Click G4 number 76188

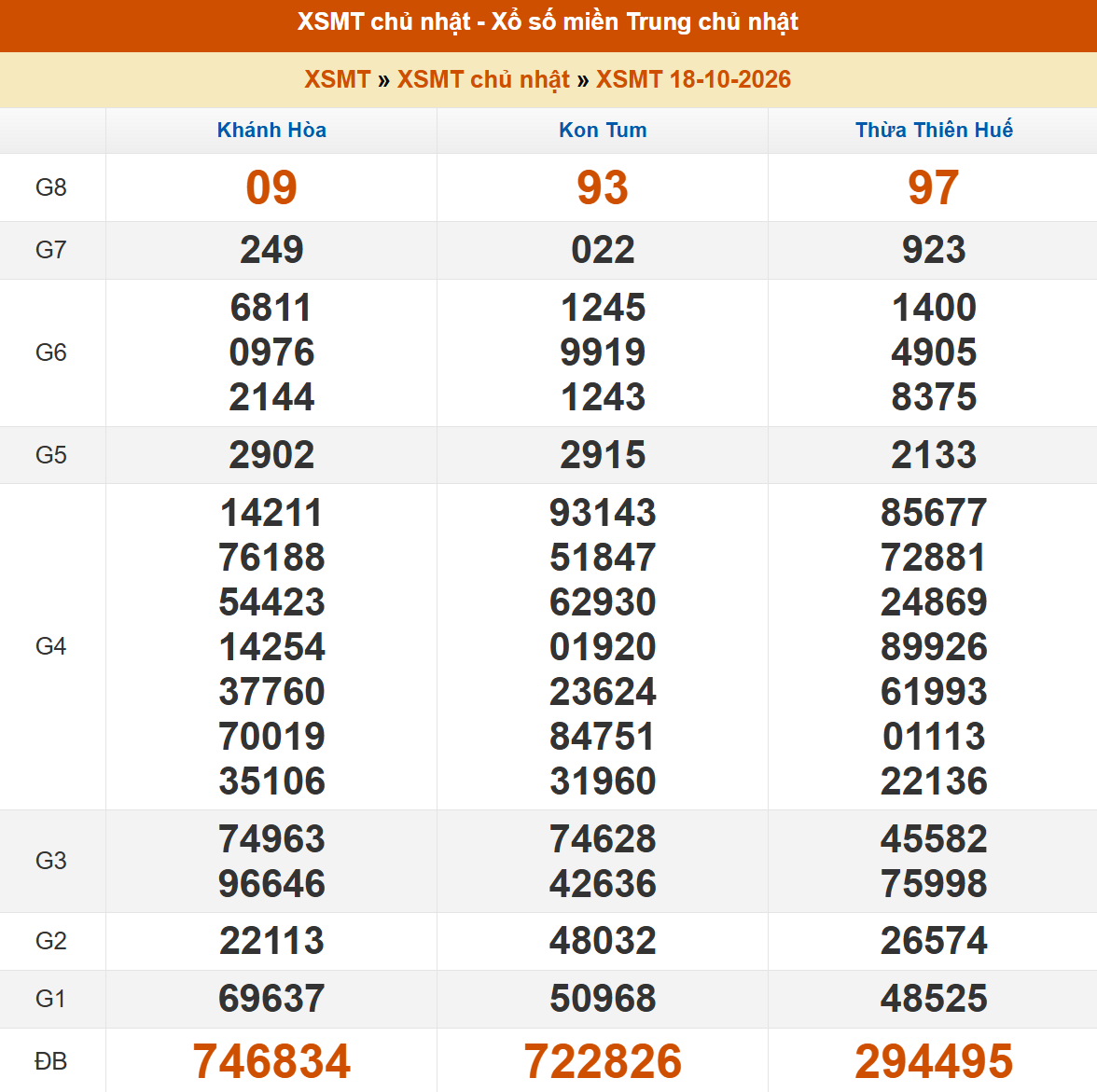click(x=271, y=558)
